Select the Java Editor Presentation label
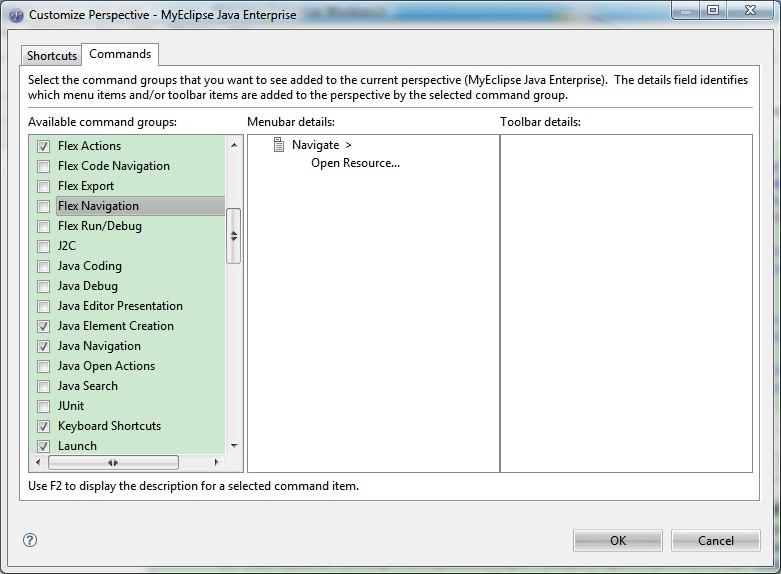 click(120, 306)
